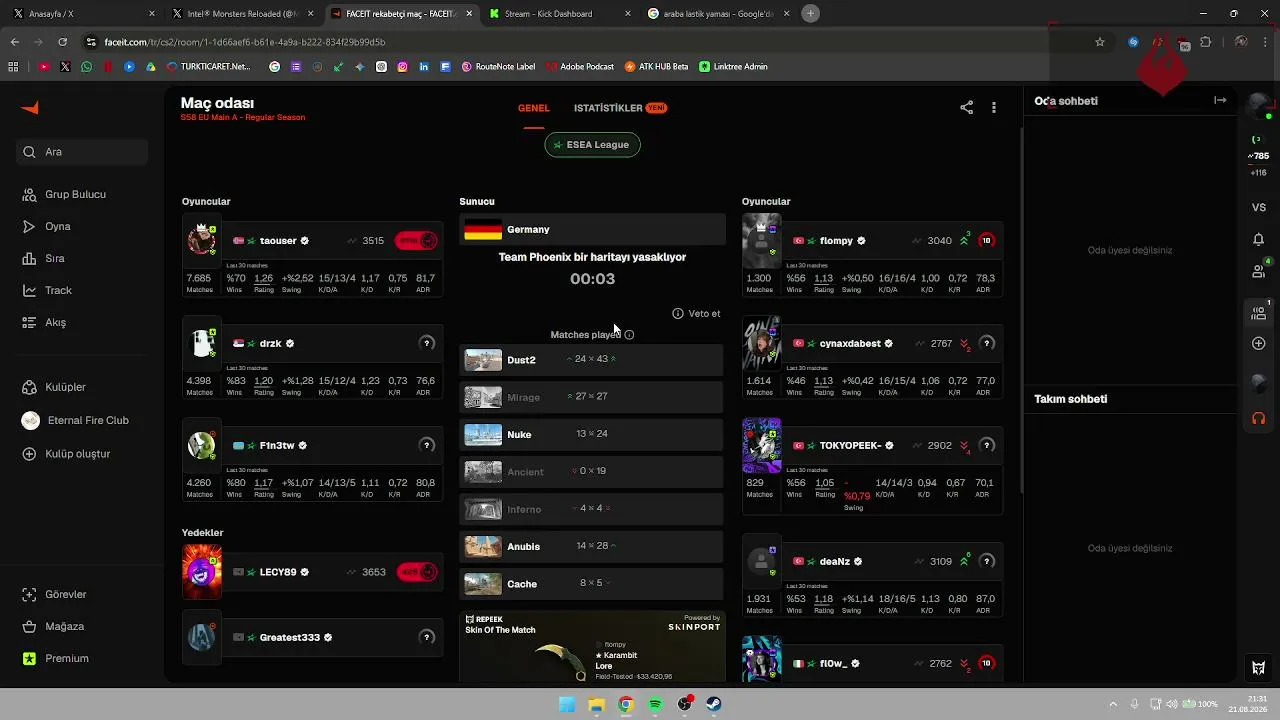1280x720 pixels.
Task: Click the orange headset support icon
Action: [x=1259, y=419]
